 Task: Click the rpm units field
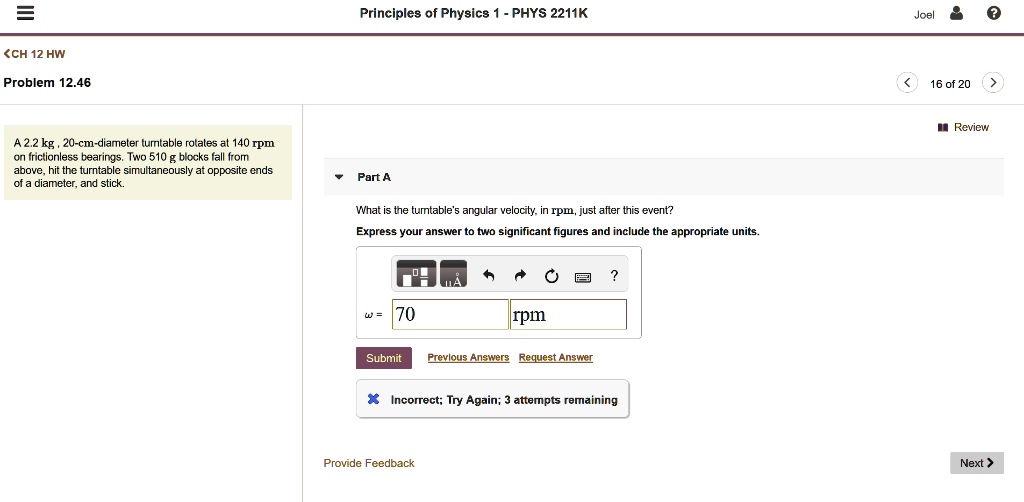(568, 315)
